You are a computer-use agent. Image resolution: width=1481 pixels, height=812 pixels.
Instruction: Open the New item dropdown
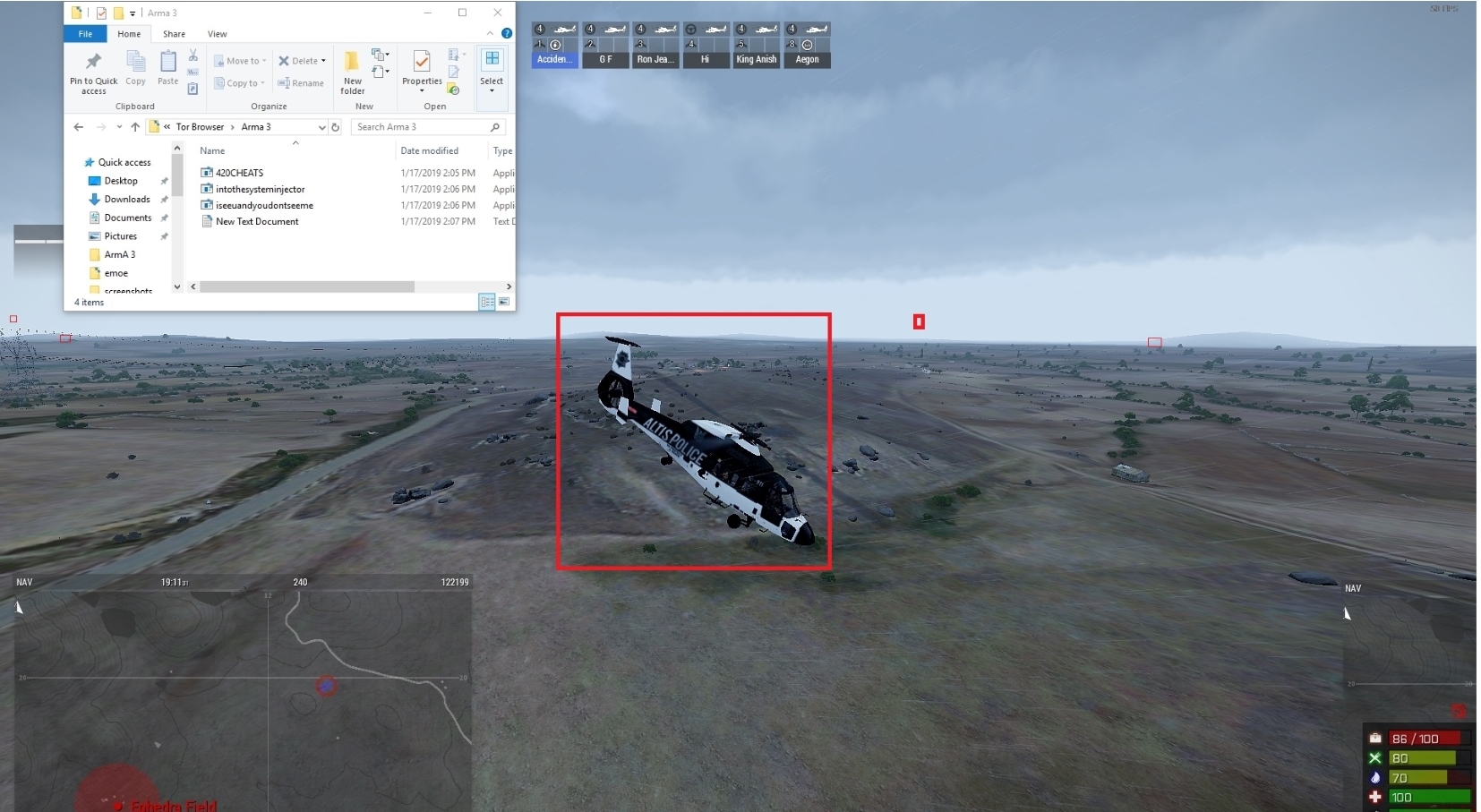click(x=381, y=55)
